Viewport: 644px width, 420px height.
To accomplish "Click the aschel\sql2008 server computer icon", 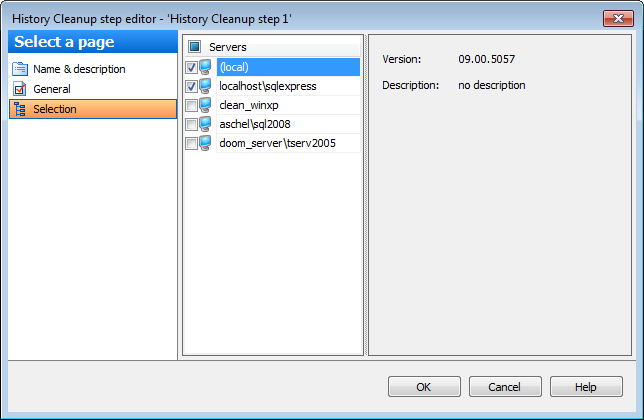I will point(205,124).
